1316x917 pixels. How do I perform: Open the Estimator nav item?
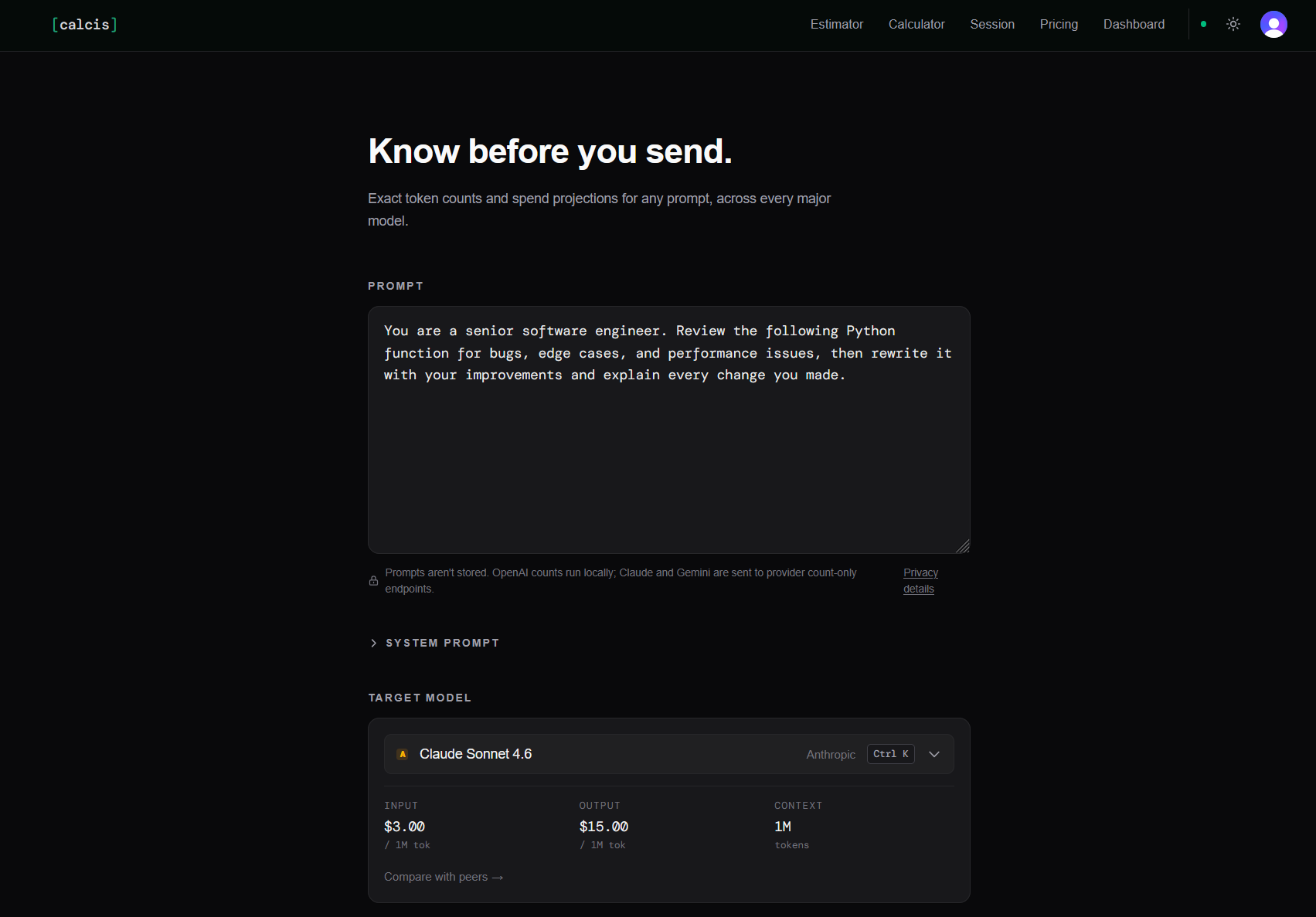point(836,25)
